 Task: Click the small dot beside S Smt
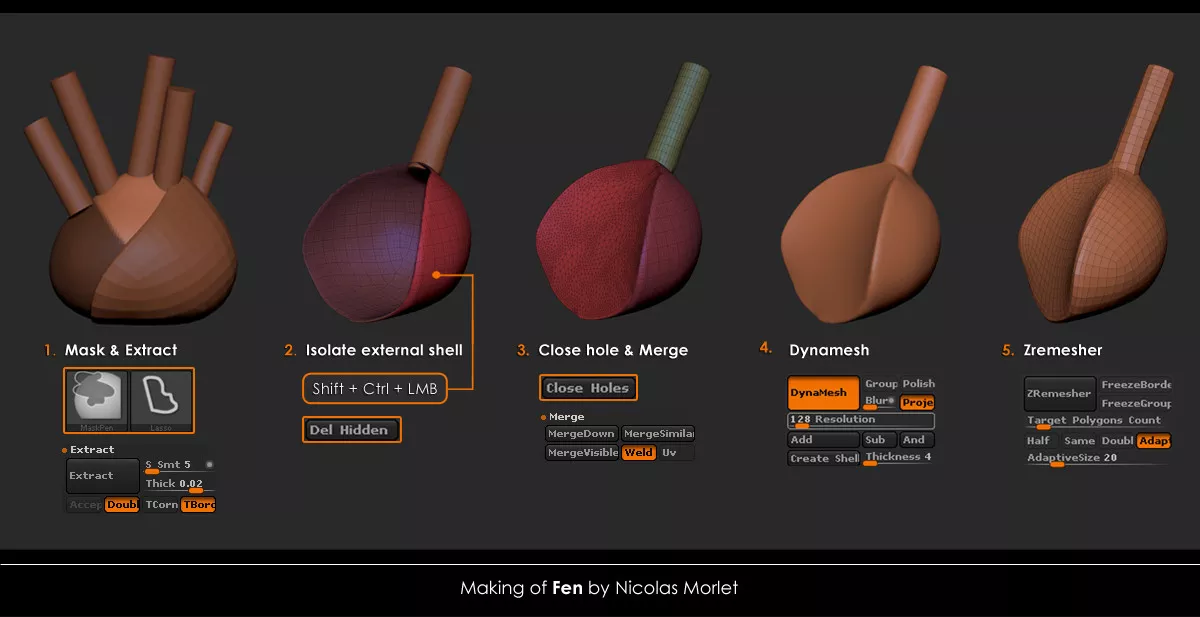(209, 465)
